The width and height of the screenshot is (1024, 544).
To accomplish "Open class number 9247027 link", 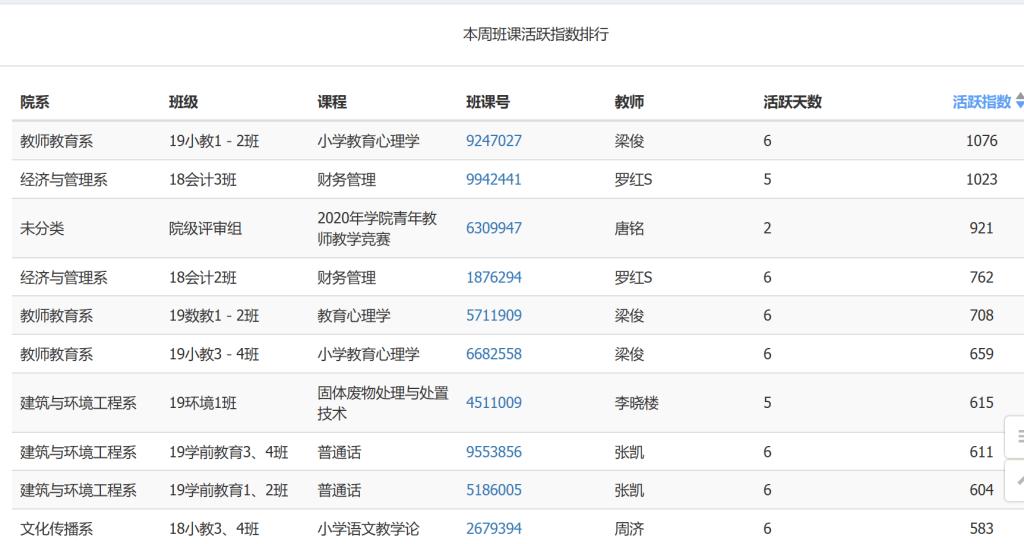I will click(x=493, y=141).
